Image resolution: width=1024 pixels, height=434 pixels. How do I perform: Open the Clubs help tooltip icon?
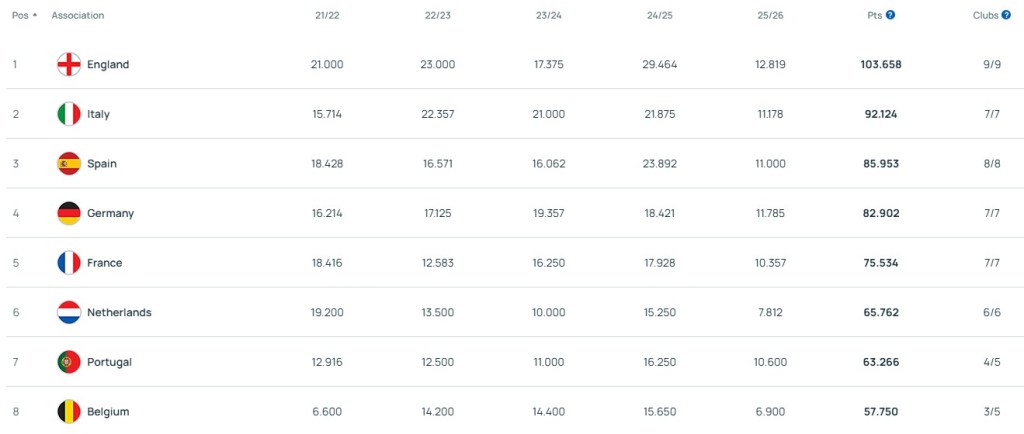[x=1006, y=16]
